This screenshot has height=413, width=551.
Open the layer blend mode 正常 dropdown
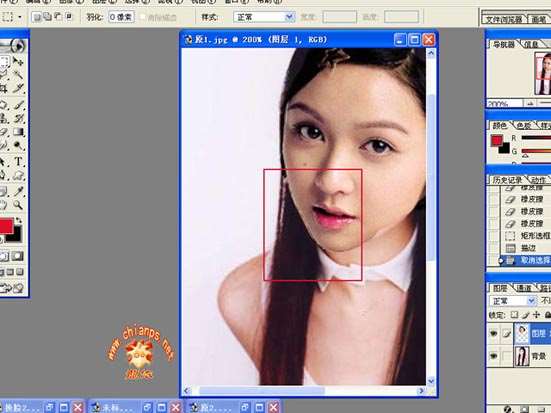(x=513, y=301)
